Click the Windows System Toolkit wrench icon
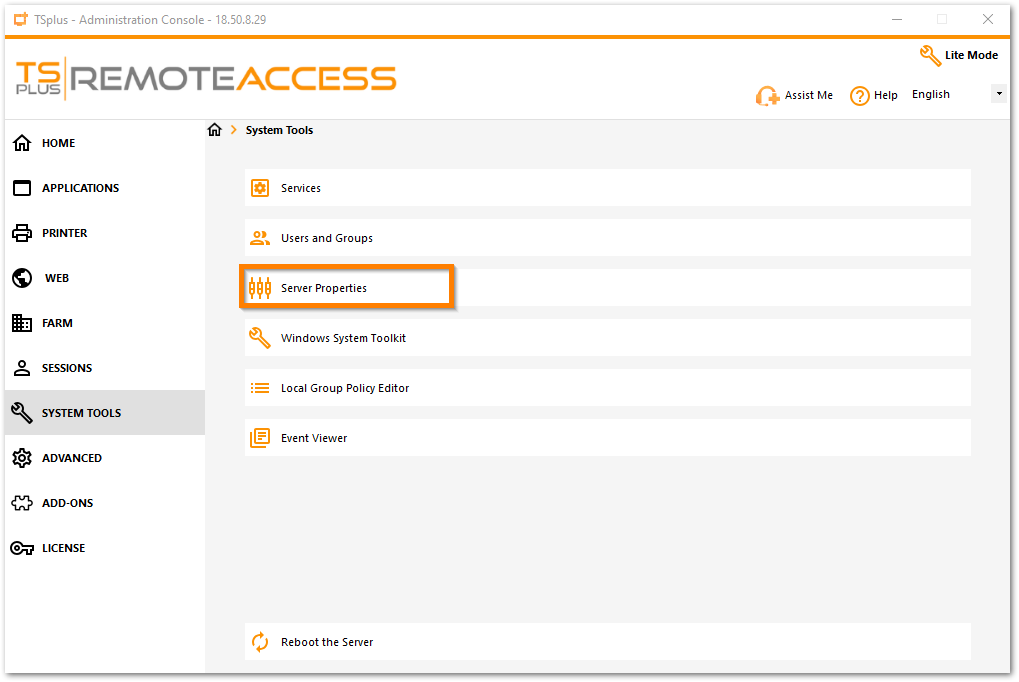 [x=260, y=338]
